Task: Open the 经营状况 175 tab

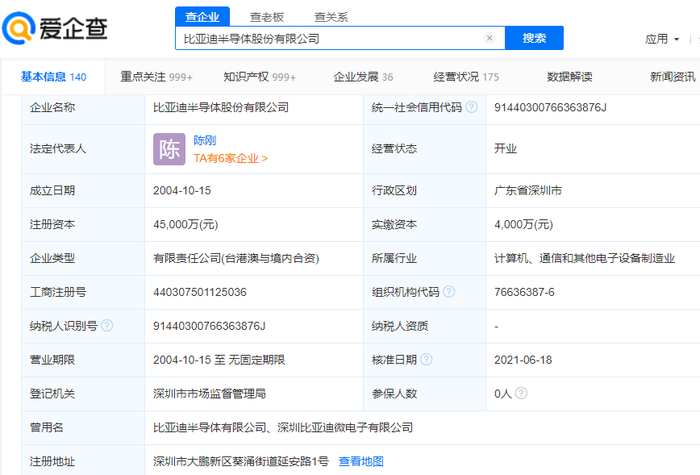Action: coord(466,77)
